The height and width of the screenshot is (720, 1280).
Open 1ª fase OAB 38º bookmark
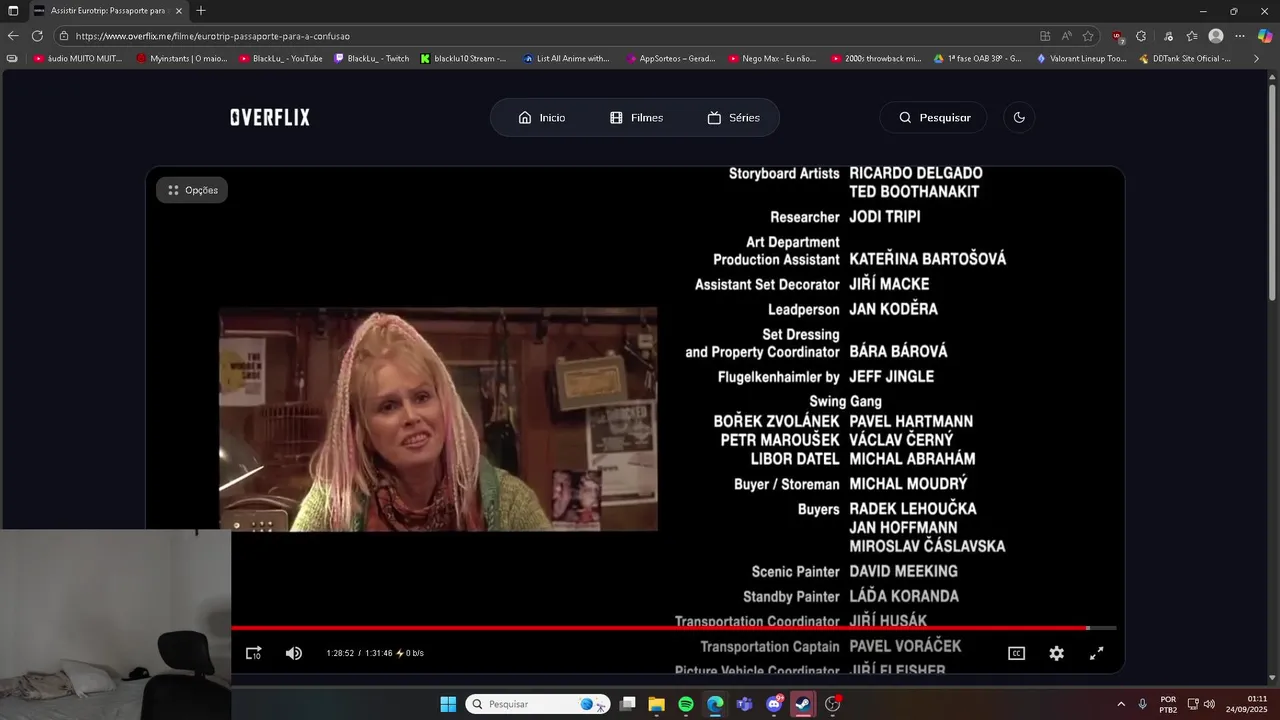(978, 59)
